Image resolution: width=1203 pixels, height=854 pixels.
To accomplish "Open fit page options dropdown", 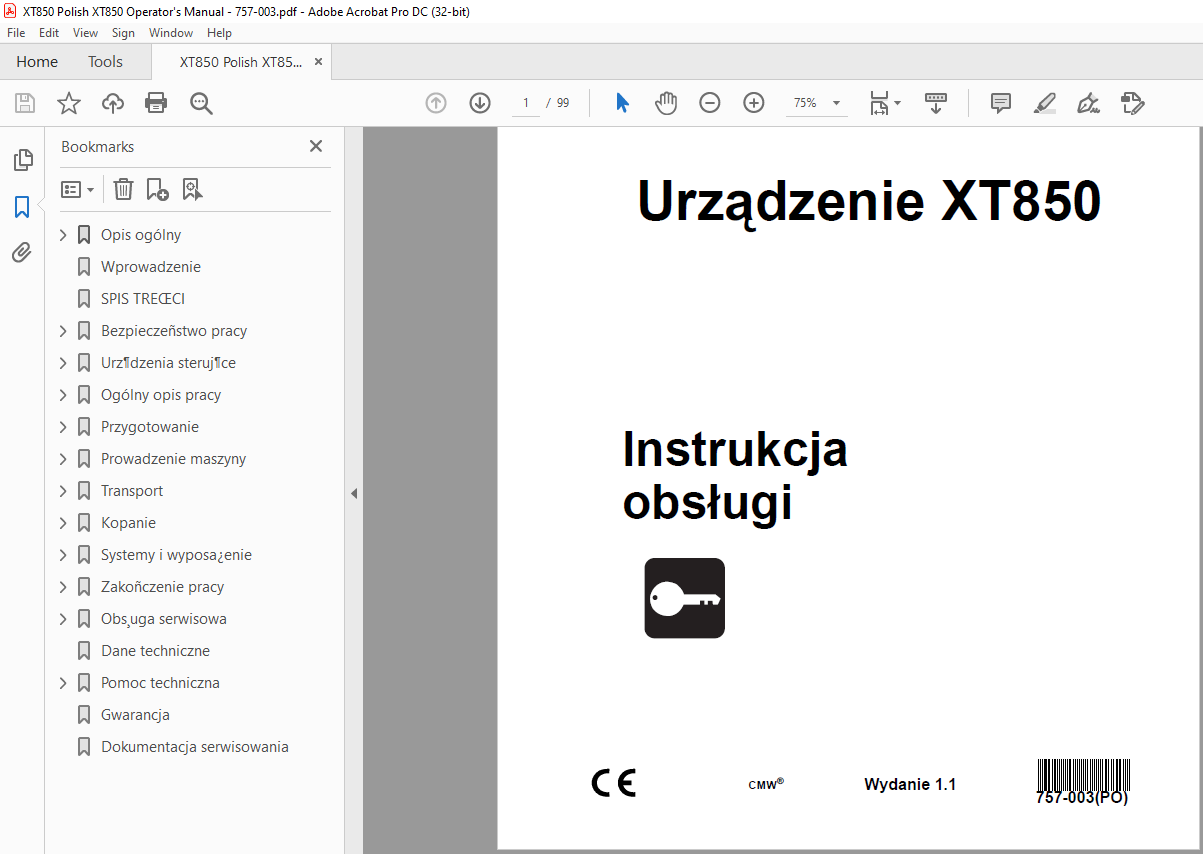I will coord(885,103).
